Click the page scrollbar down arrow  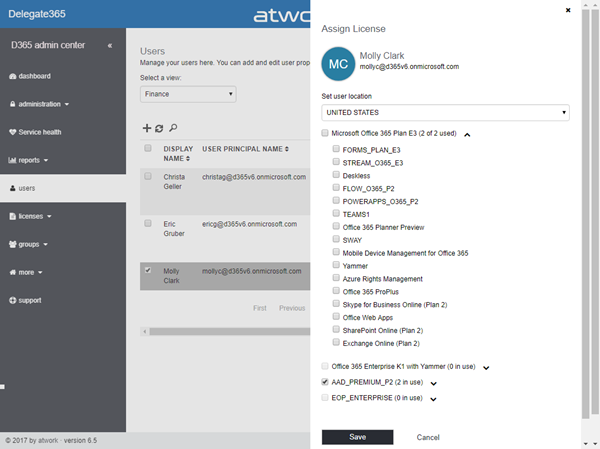595,444
